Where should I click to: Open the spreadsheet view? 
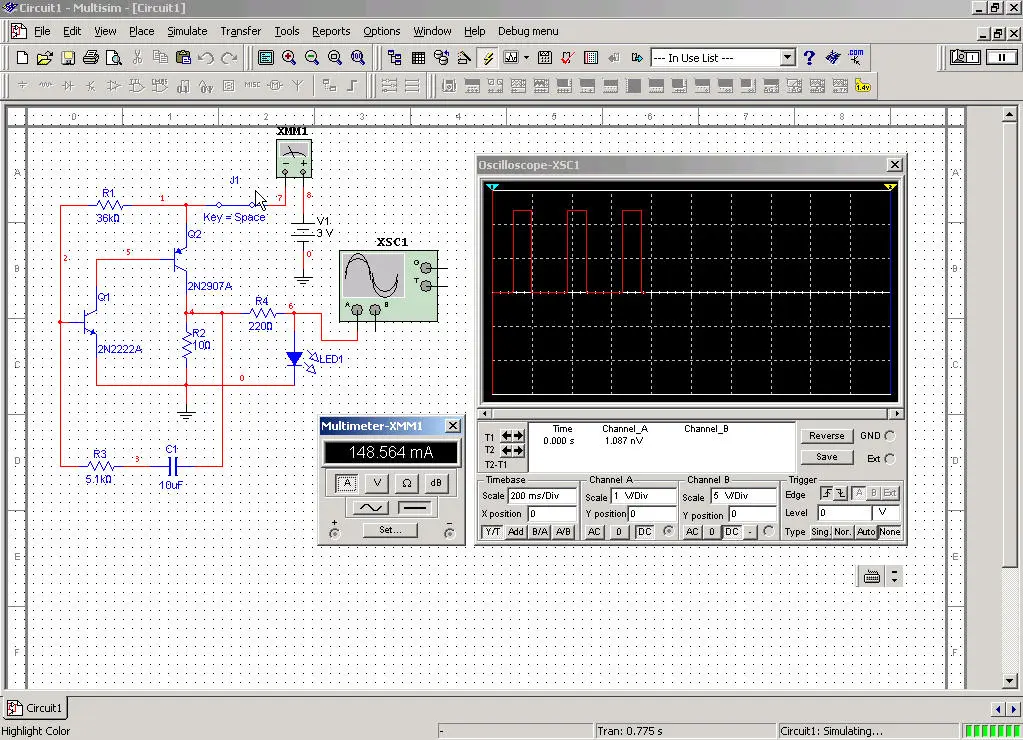[x=418, y=58]
